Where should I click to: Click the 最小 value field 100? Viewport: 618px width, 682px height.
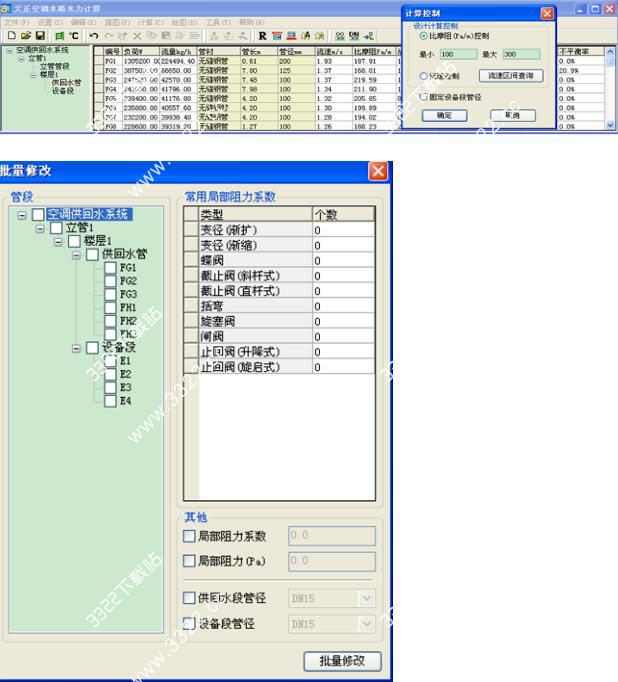[x=458, y=54]
